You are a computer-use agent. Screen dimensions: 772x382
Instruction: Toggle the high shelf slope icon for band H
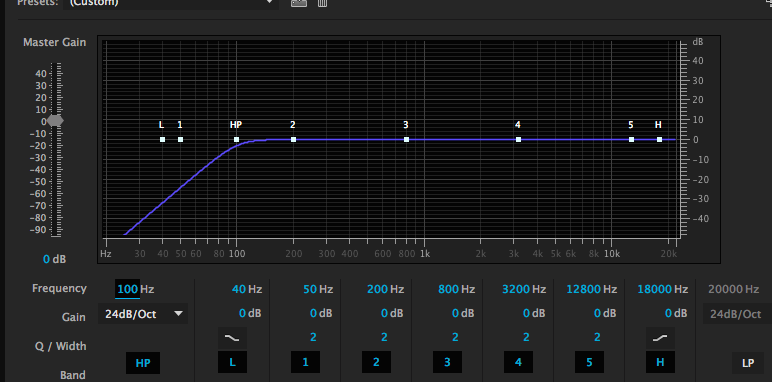660,338
